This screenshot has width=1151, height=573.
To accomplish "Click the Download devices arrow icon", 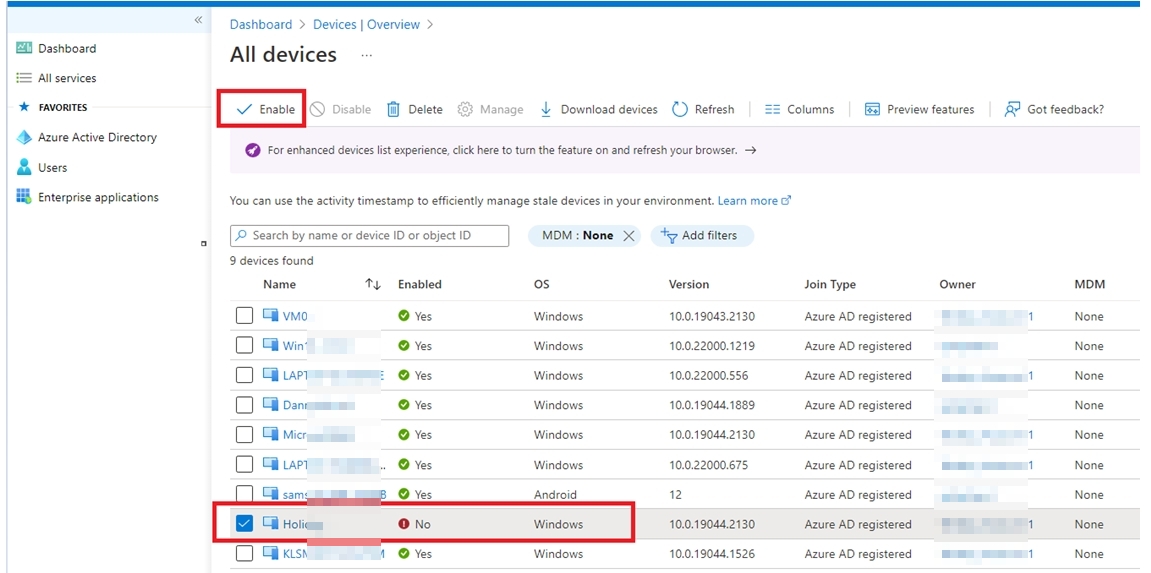I will [546, 109].
